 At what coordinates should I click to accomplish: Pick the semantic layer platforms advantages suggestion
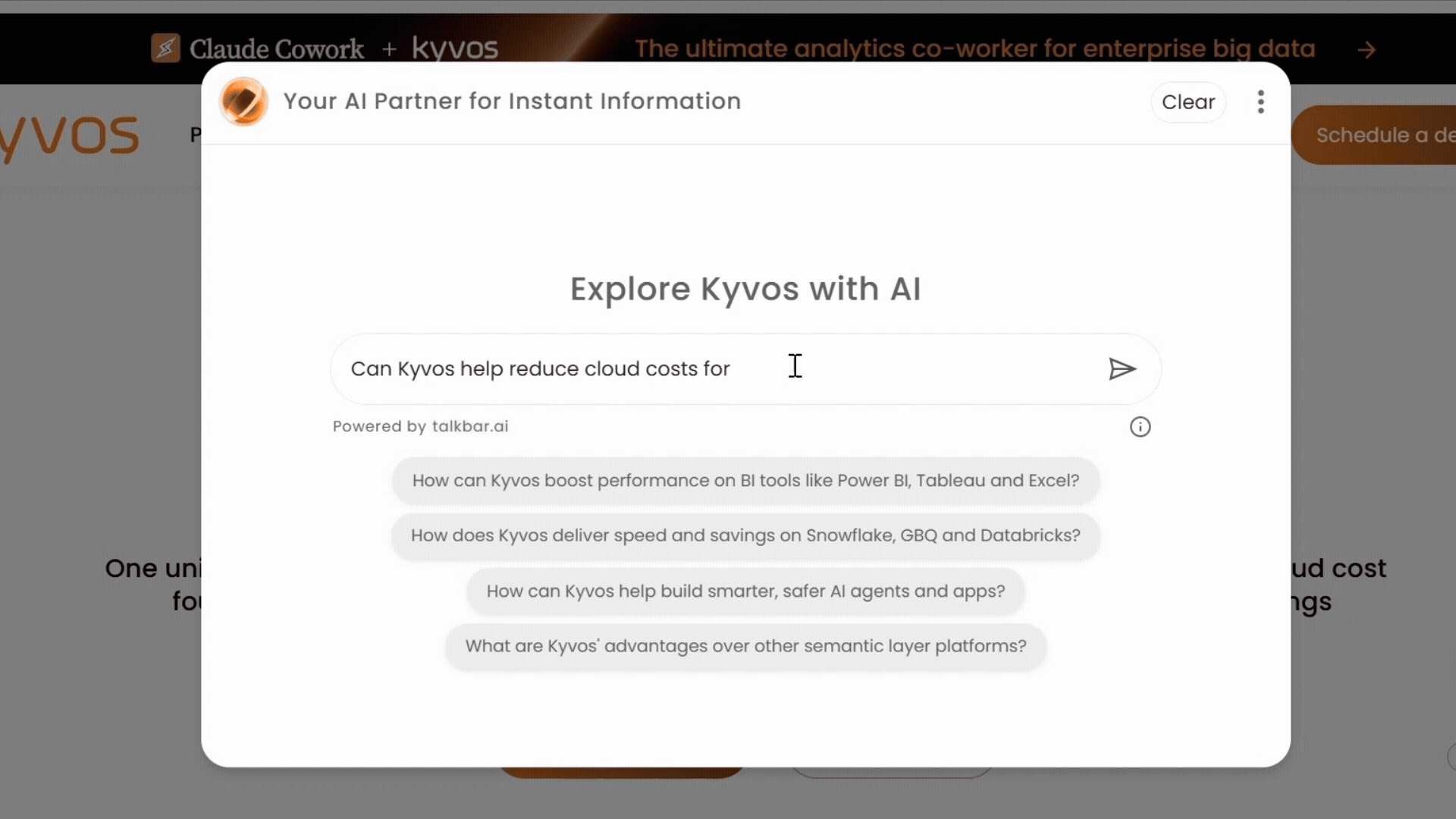click(x=745, y=646)
